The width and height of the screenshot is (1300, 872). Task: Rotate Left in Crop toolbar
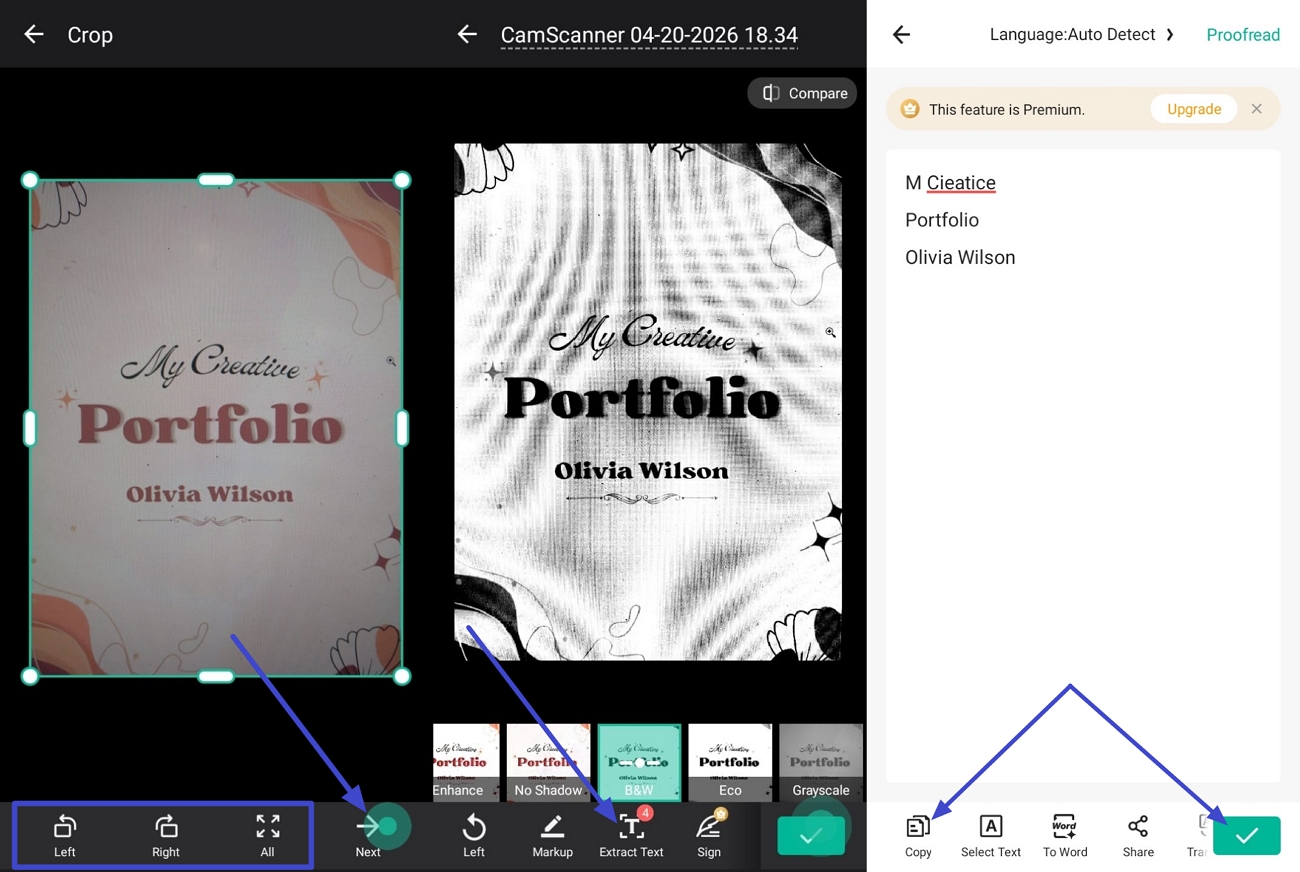[65, 836]
